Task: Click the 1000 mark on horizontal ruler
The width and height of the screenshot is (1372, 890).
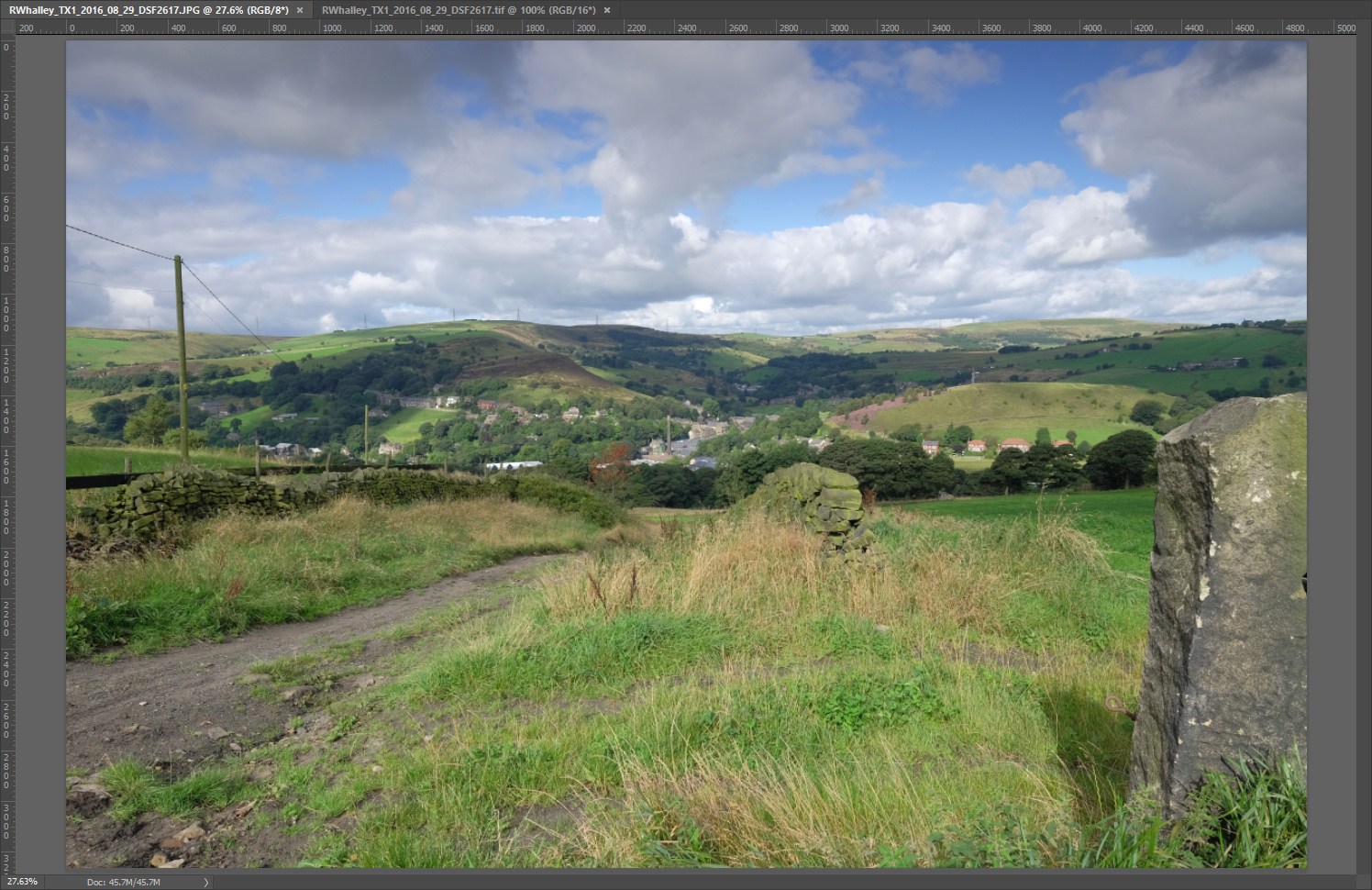Action: [x=331, y=28]
